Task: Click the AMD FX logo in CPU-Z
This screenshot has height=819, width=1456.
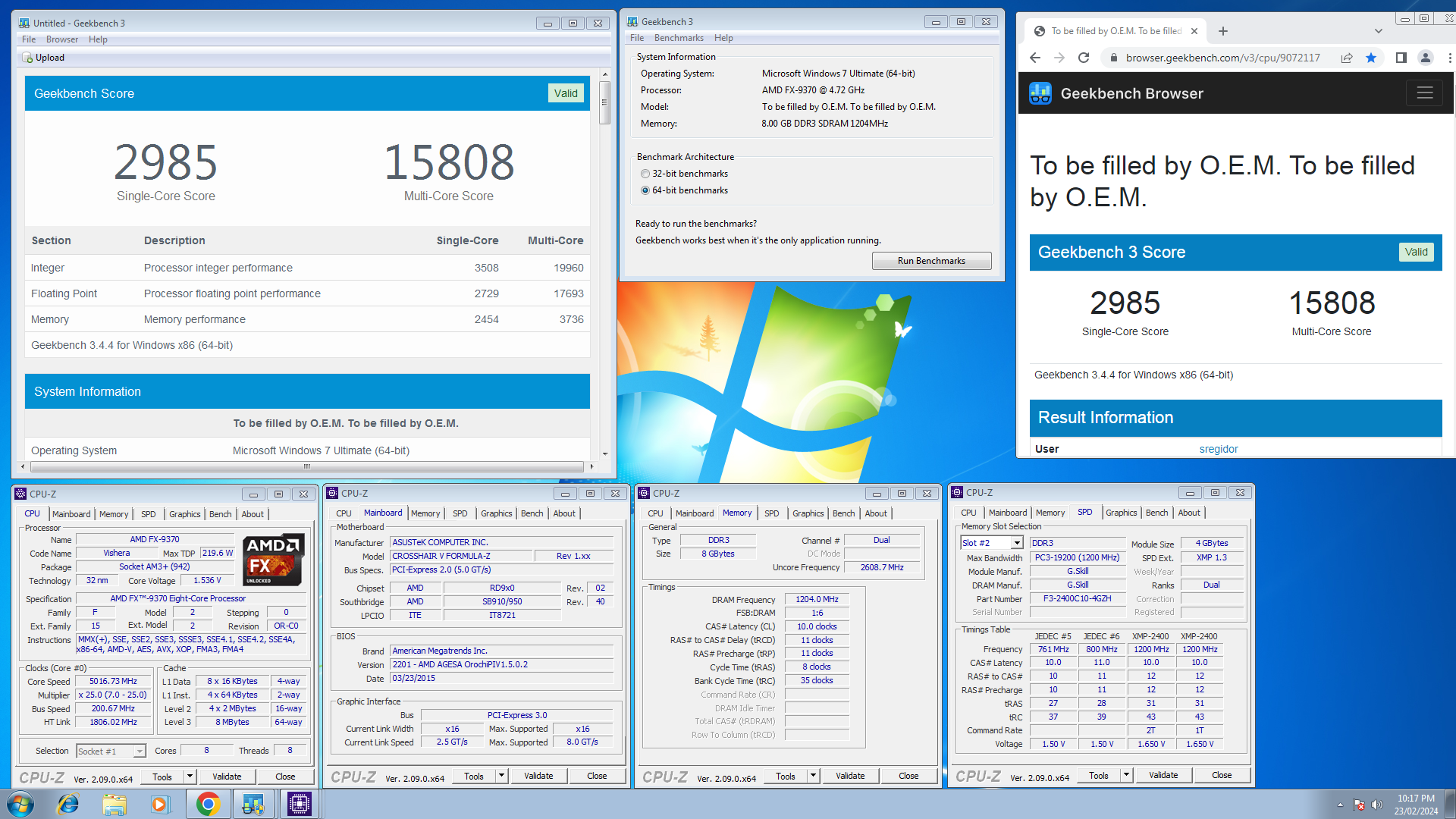Action: coord(274,560)
